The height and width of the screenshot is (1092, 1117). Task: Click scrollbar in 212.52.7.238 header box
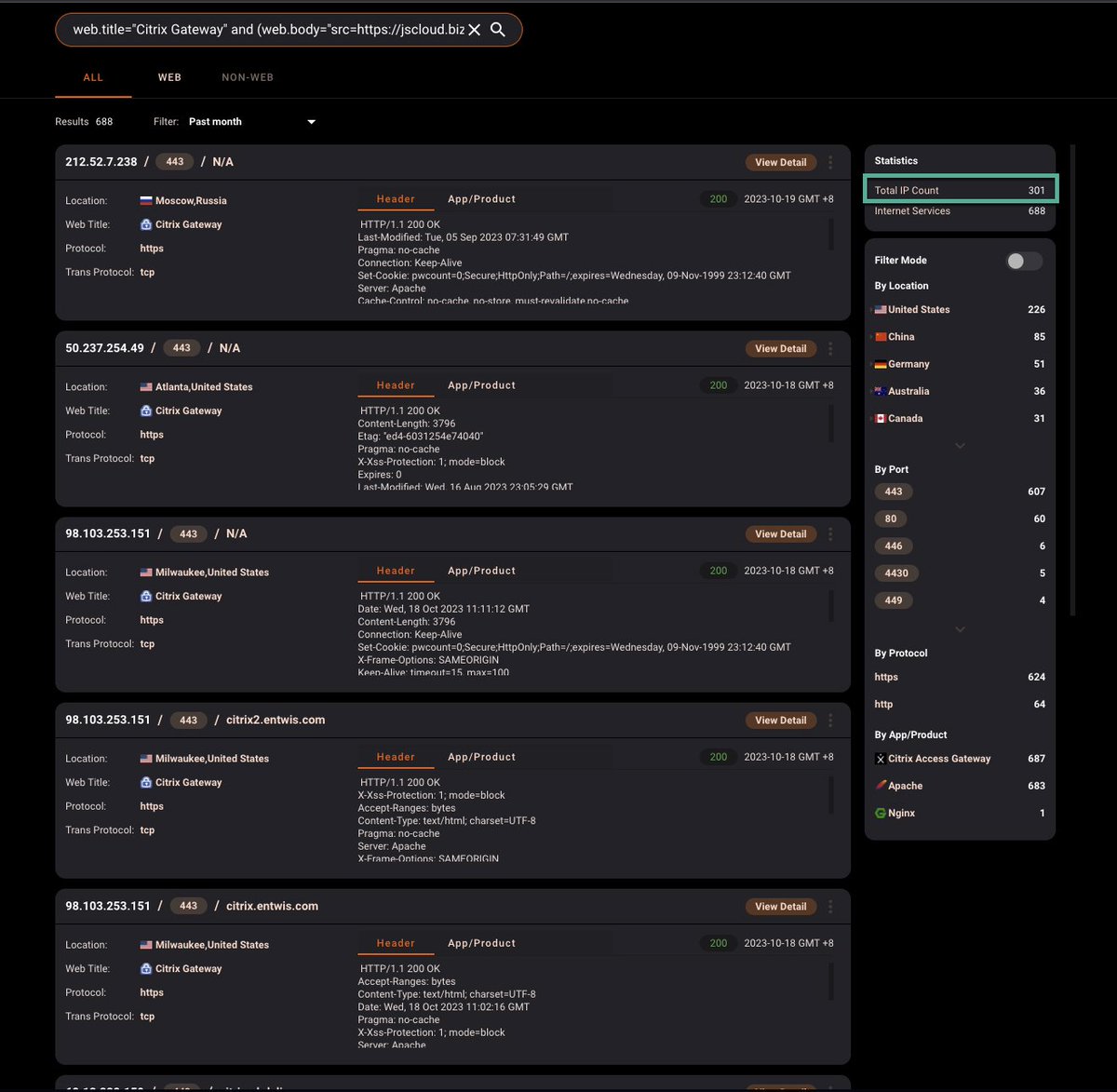830,235
